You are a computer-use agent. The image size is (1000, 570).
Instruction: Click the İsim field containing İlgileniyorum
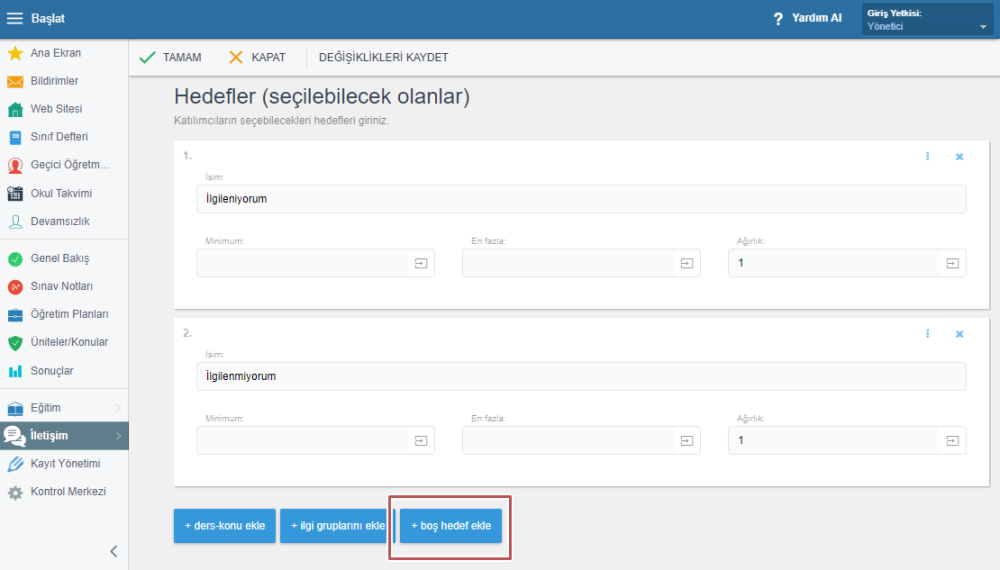(x=581, y=199)
